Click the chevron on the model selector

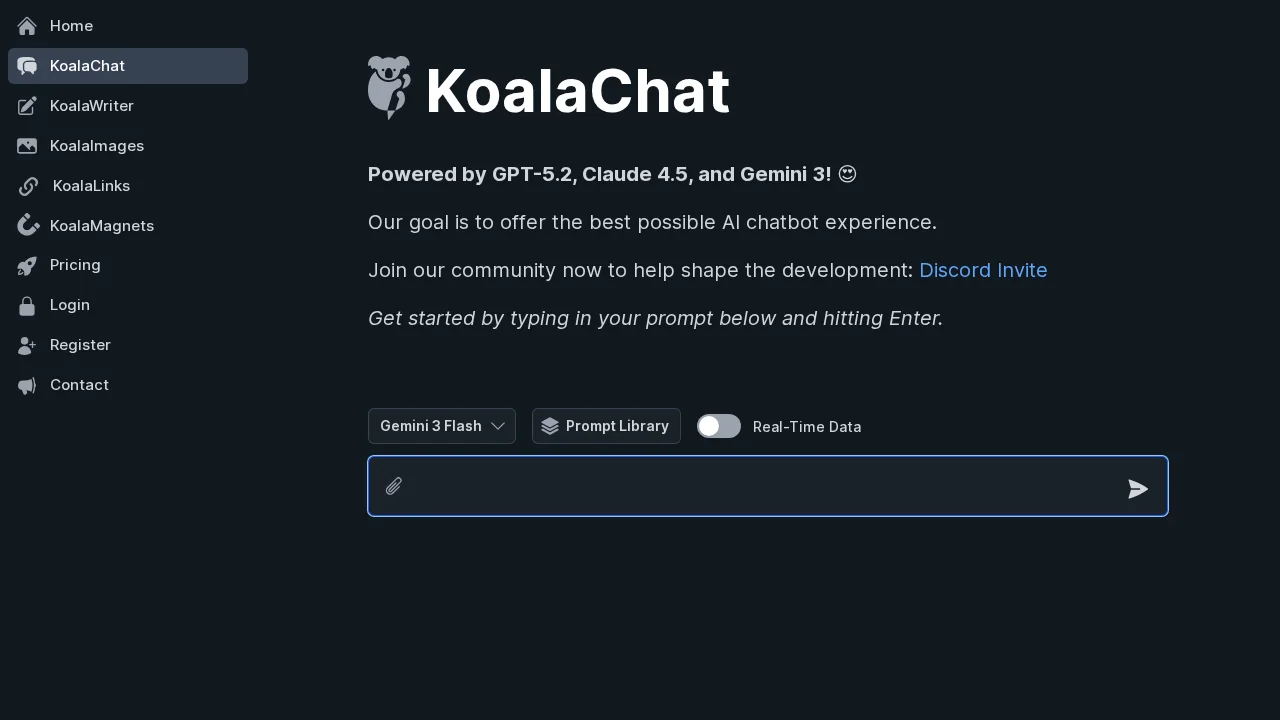498,426
